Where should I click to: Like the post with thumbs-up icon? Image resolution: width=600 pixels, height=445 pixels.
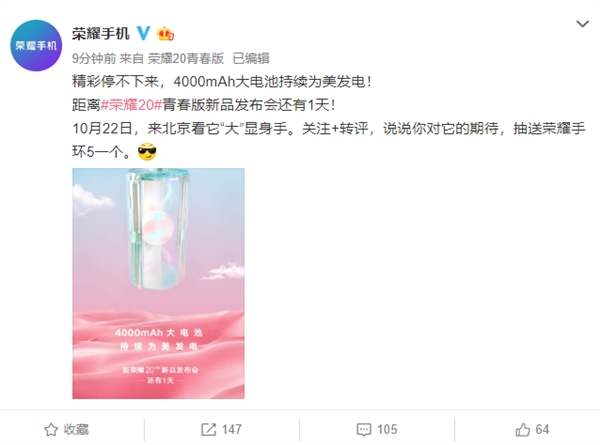(522, 430)
